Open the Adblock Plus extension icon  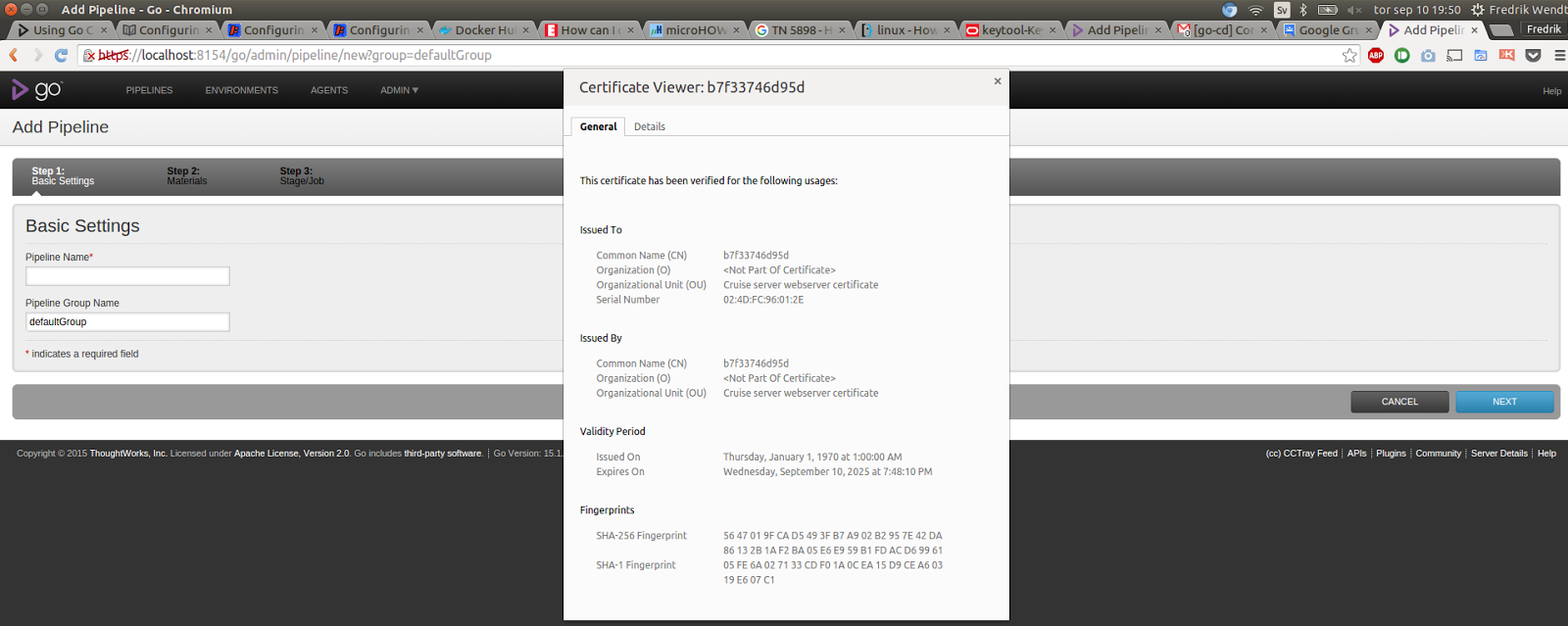click(x=1376, y=55)
